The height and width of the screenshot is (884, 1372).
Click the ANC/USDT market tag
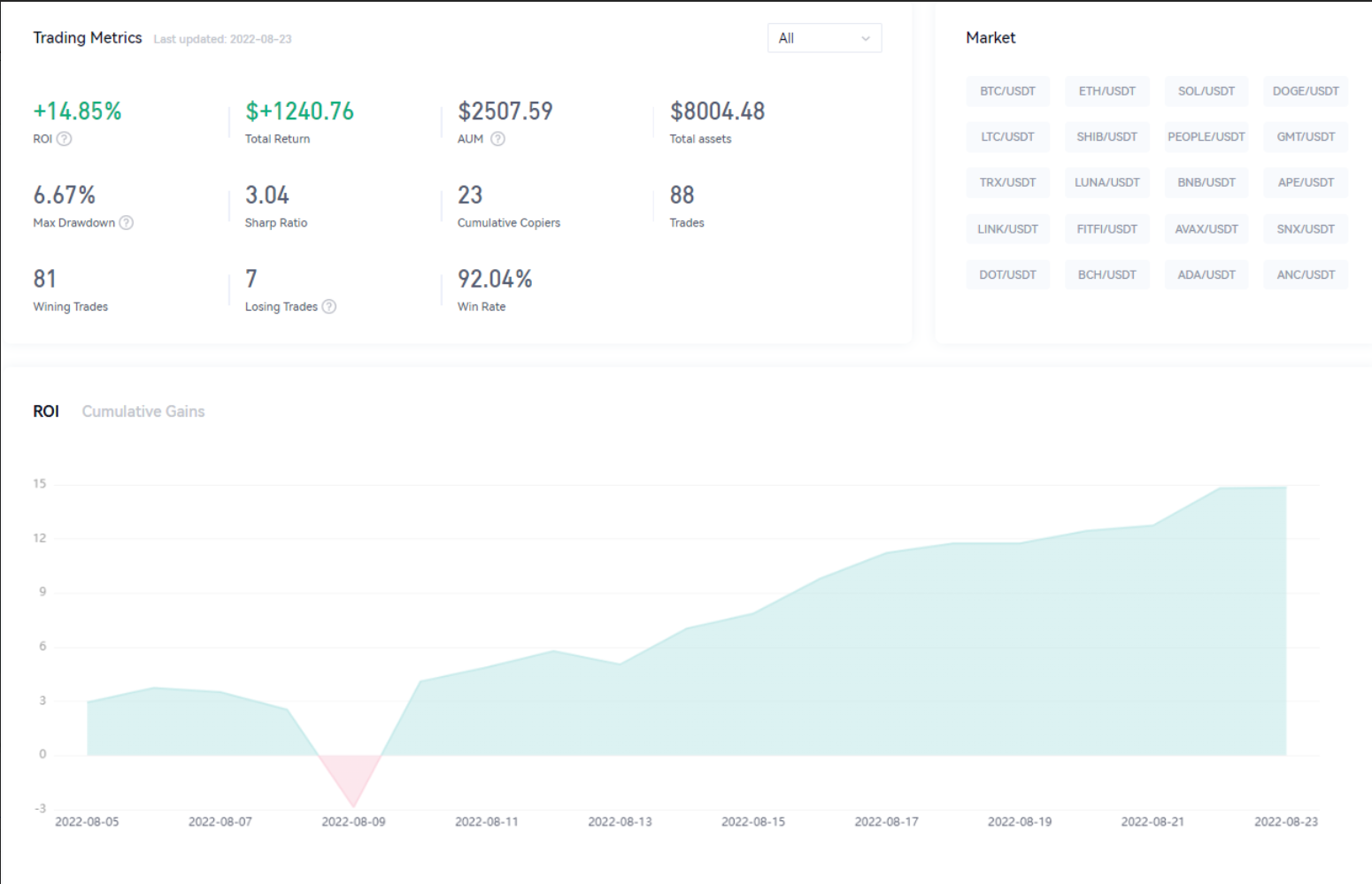[x=1306, y=275]
